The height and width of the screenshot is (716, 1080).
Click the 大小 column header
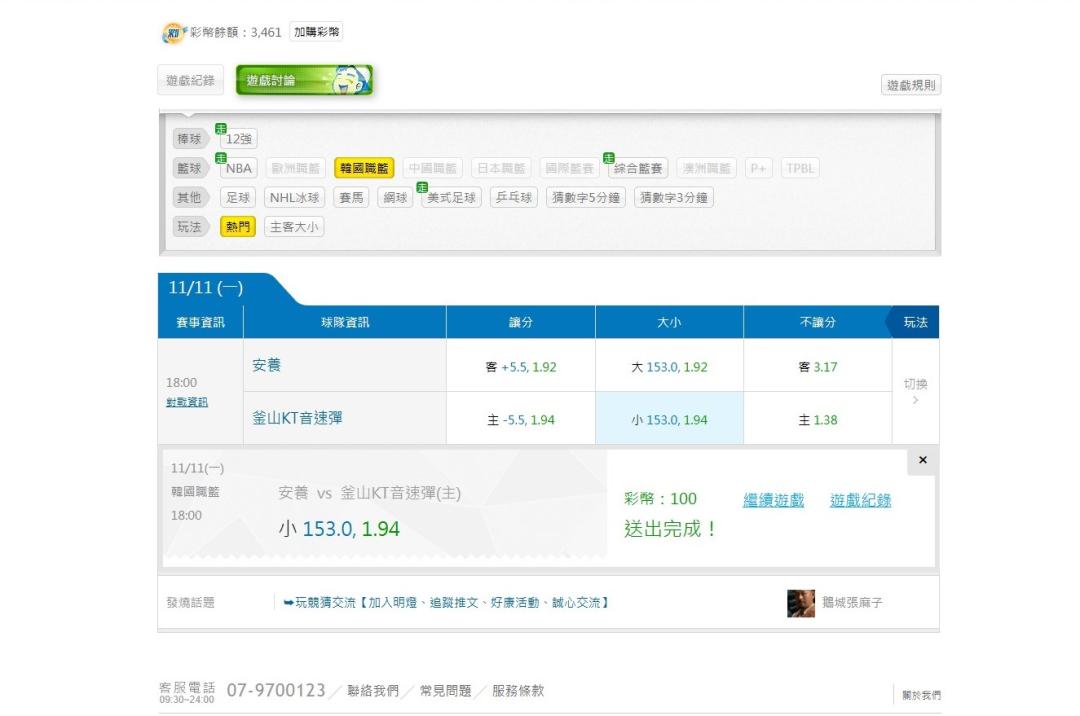click(669, 322)
